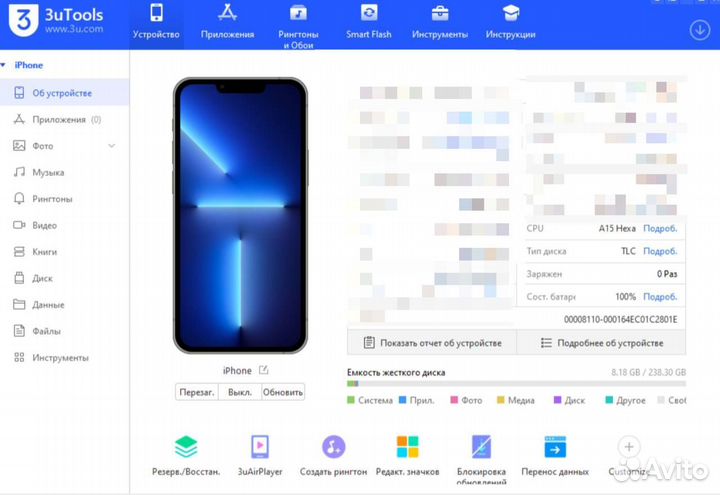This screenshot has width=720, height=495.
Task: Click Подроб. link beside CPU
Action: coord(660,228)
